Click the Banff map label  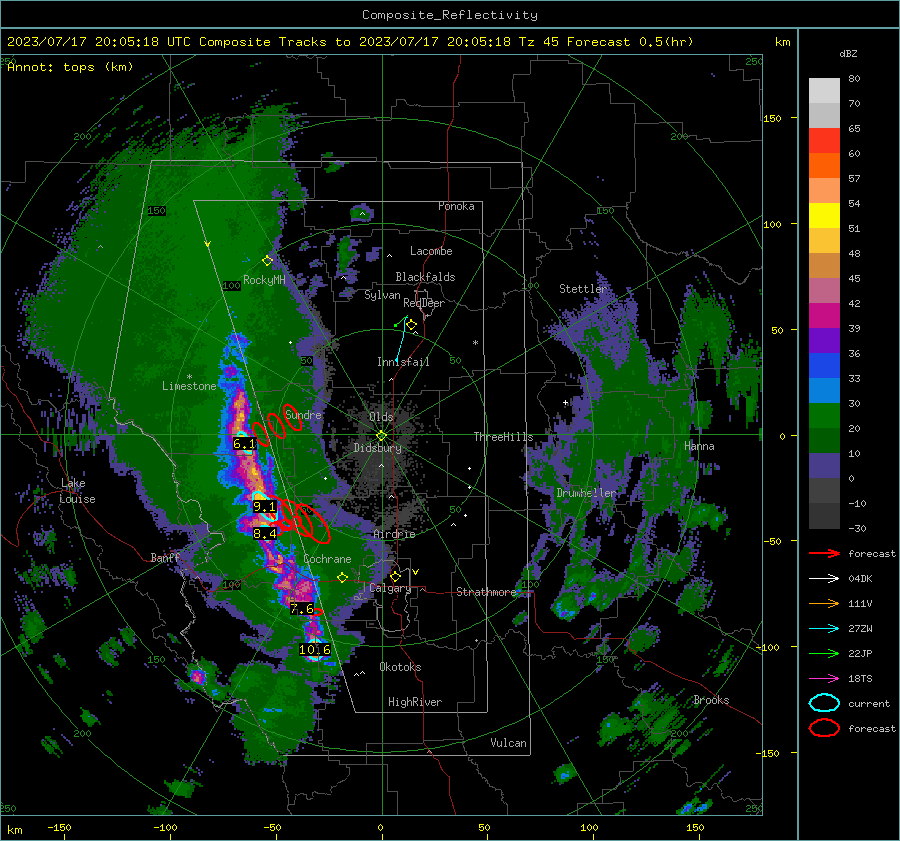tap(165, 557)
